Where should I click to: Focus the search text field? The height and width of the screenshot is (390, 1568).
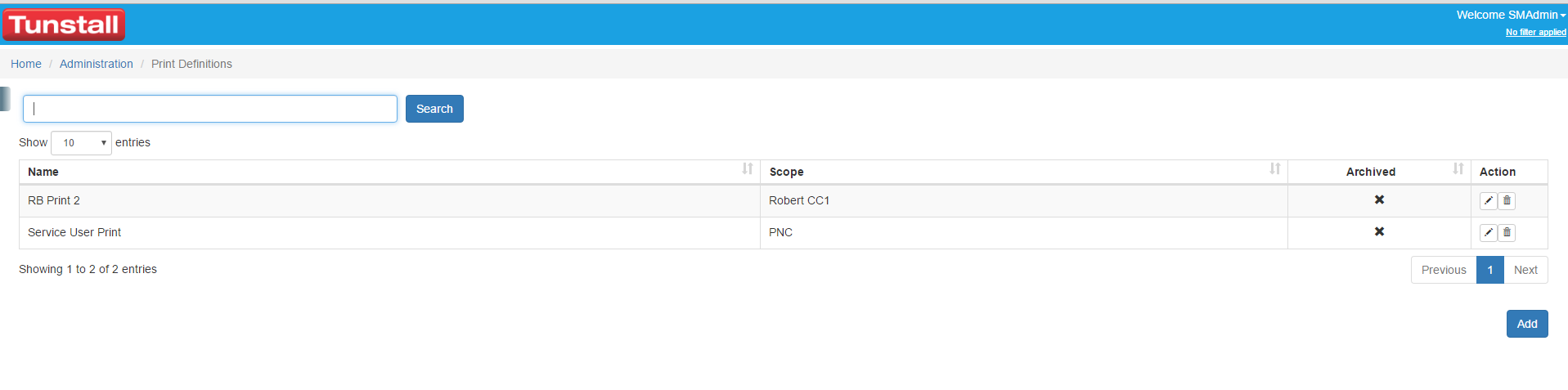210,109
